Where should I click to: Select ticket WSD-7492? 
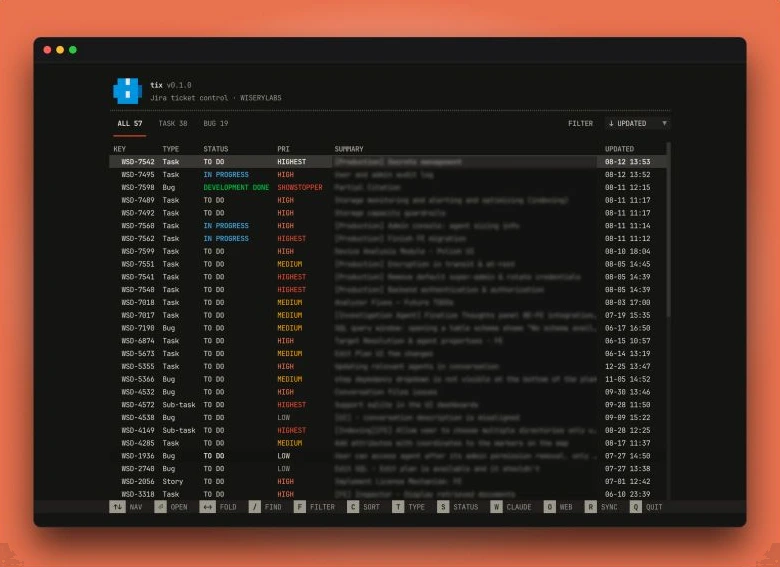[388, 213]
